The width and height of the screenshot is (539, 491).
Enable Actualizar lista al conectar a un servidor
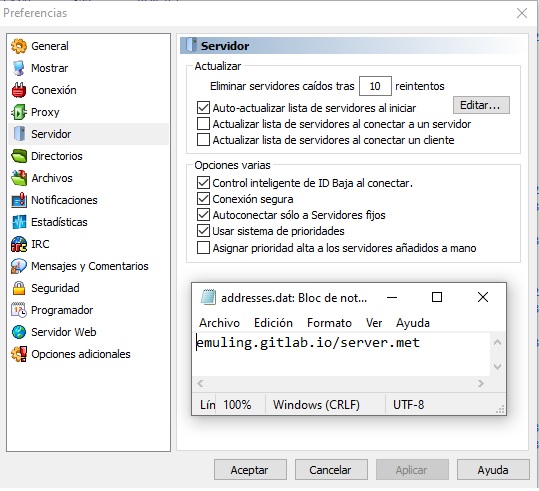(203, 124)
